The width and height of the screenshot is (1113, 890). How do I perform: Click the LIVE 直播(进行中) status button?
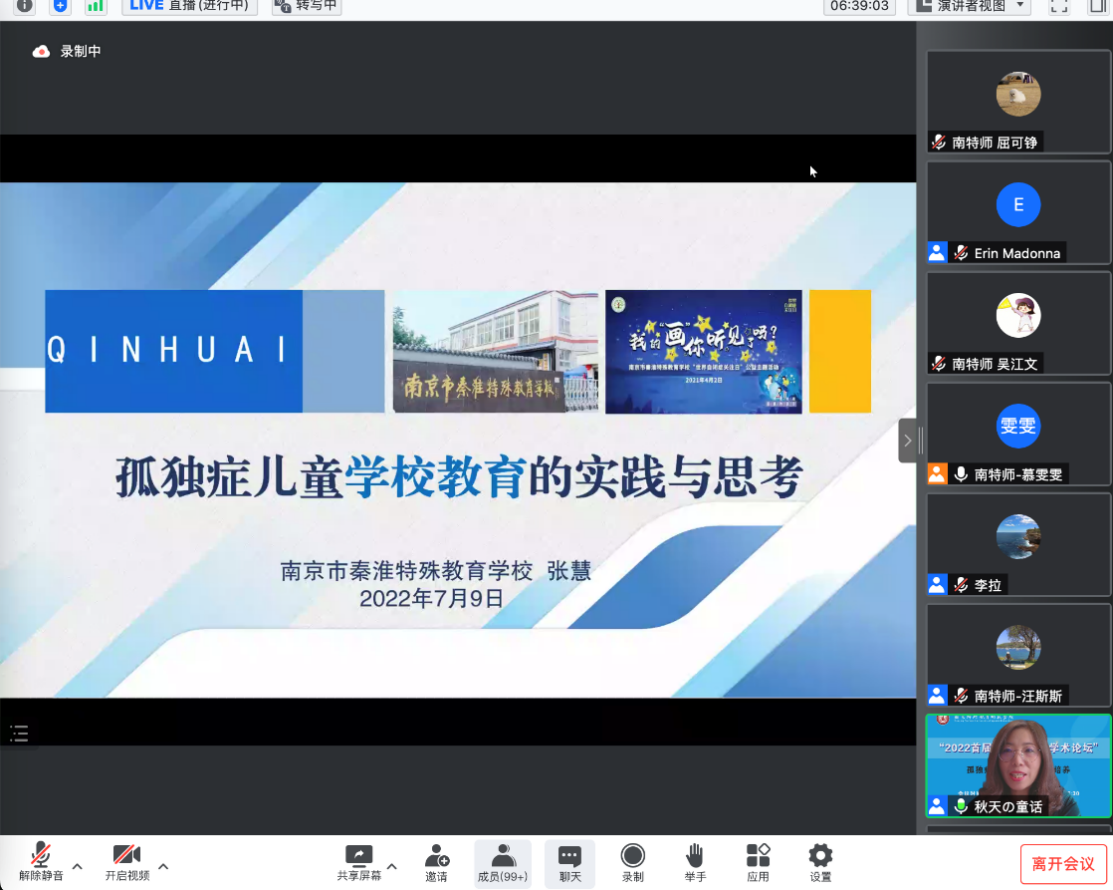[189, 6]
